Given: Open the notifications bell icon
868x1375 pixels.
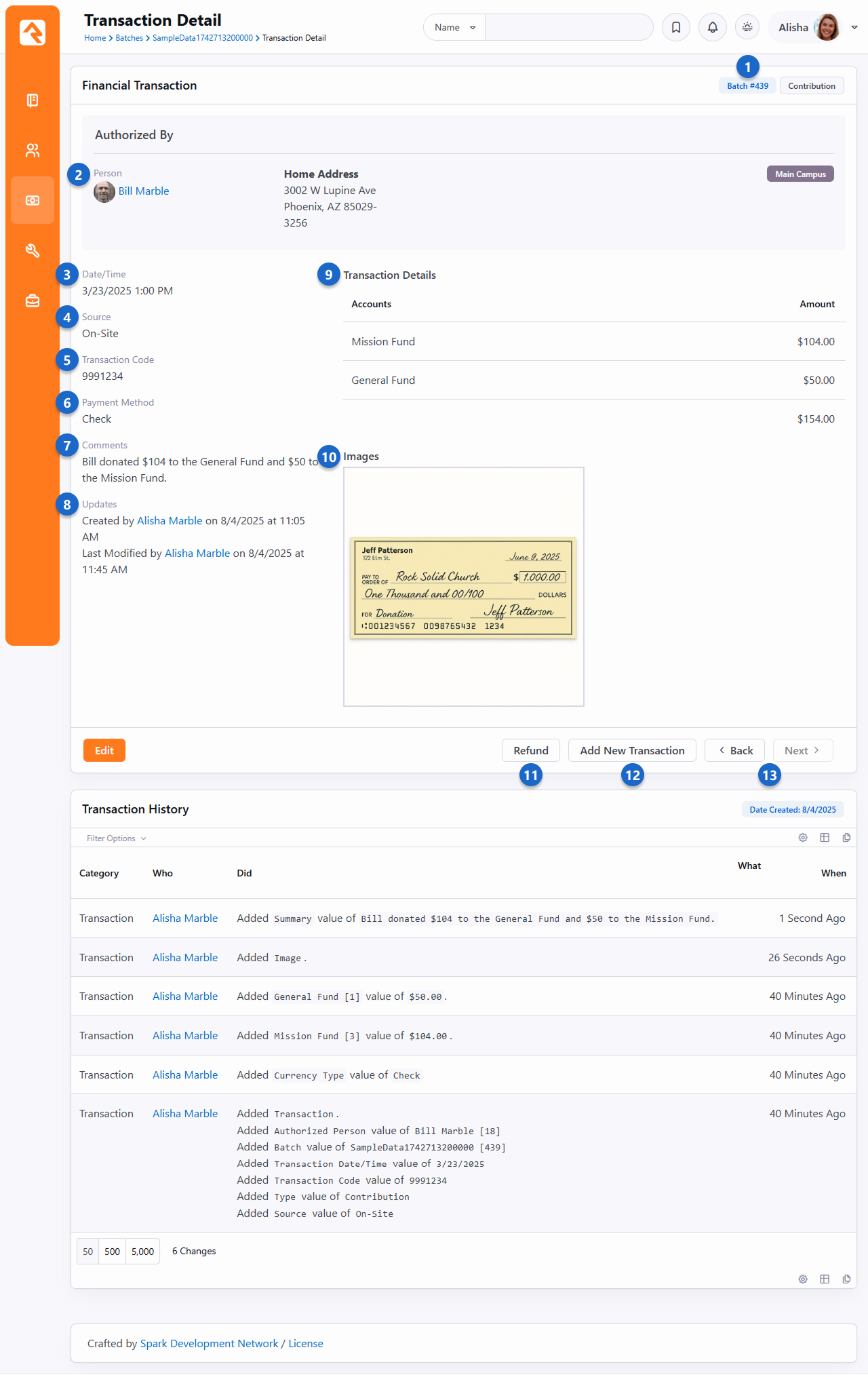Looking at the screenshot, I should pyautogui.click(x=712, y=27).
